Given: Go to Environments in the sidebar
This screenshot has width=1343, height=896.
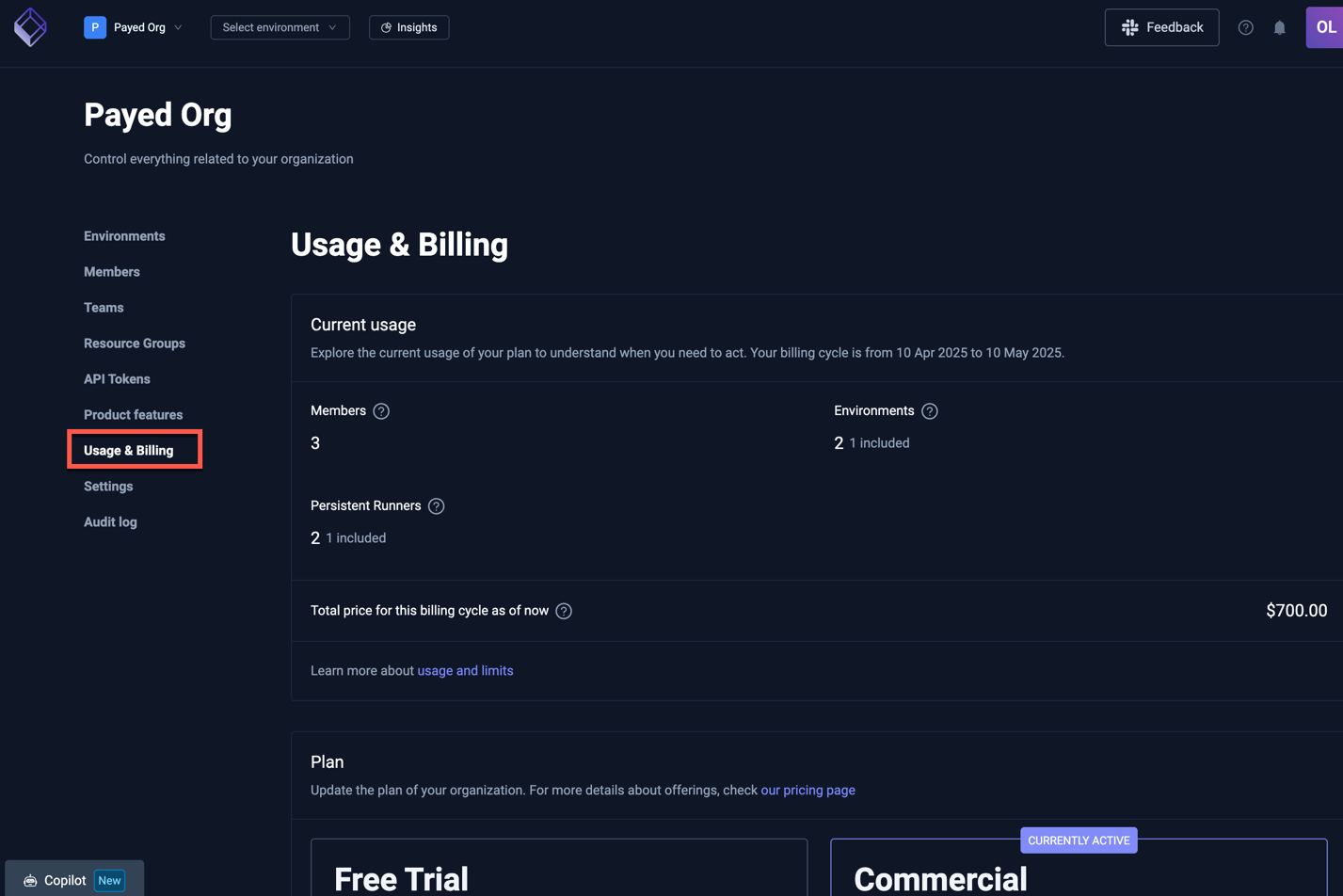Looking at the screenshot, I should (124, 236).
